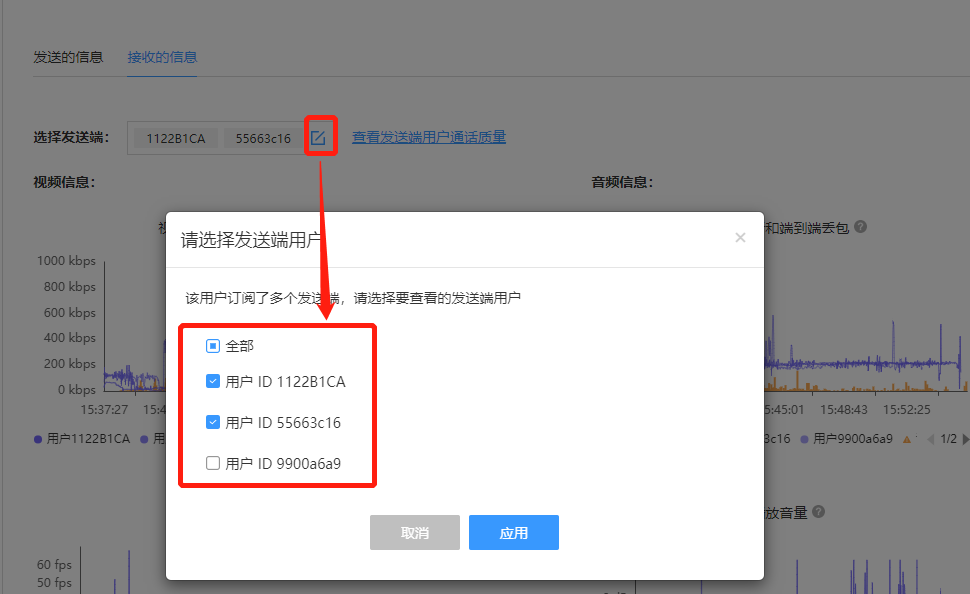Switch to 发送的信息 tab
This screenshot has height=594, width=970.
[x=68, y=57]
